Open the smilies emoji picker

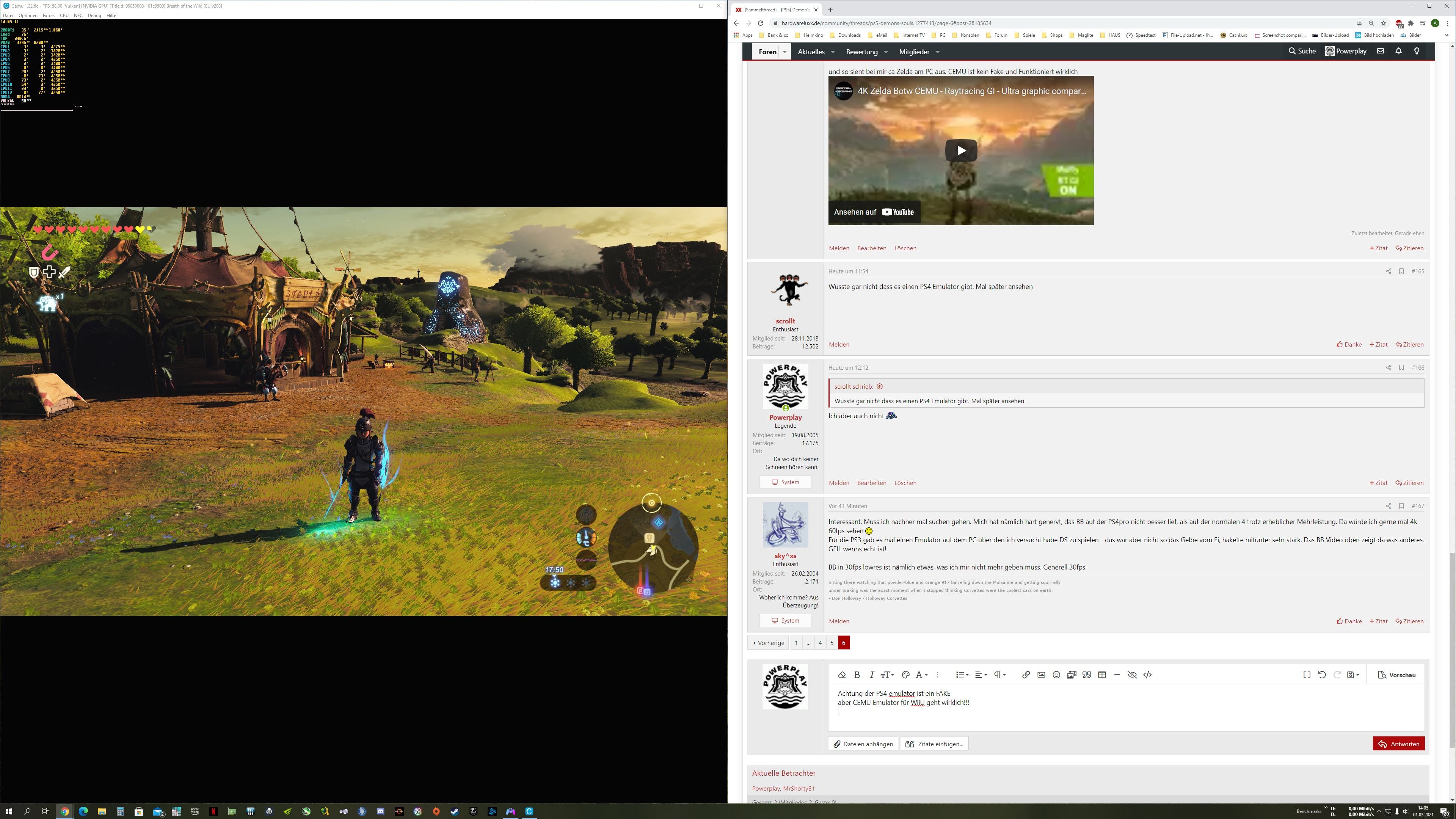pos(1056,675)
